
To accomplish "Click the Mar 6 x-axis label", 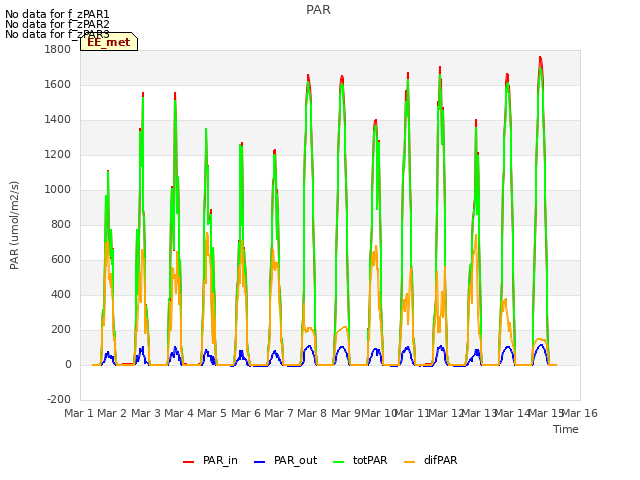I will (x=246, y=413).
